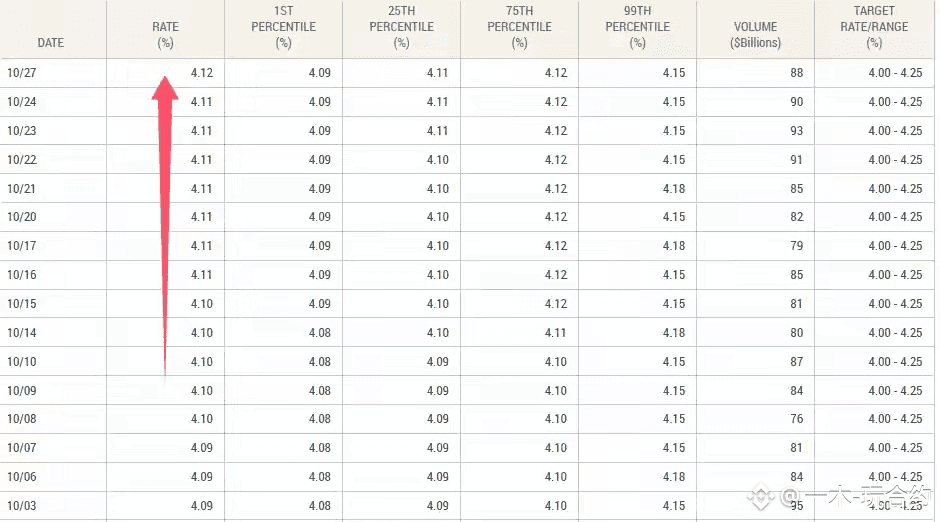Click the 1ST PERCENTILE column header

tap(283, 27)
